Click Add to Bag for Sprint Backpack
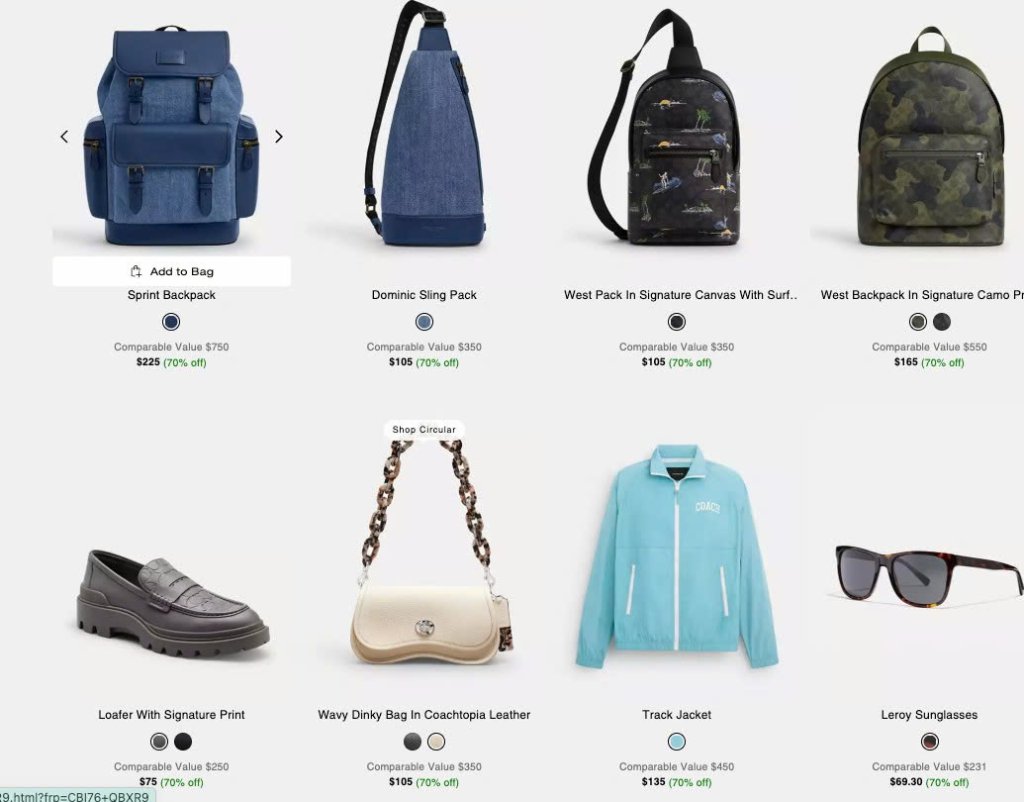 [172, 271]
